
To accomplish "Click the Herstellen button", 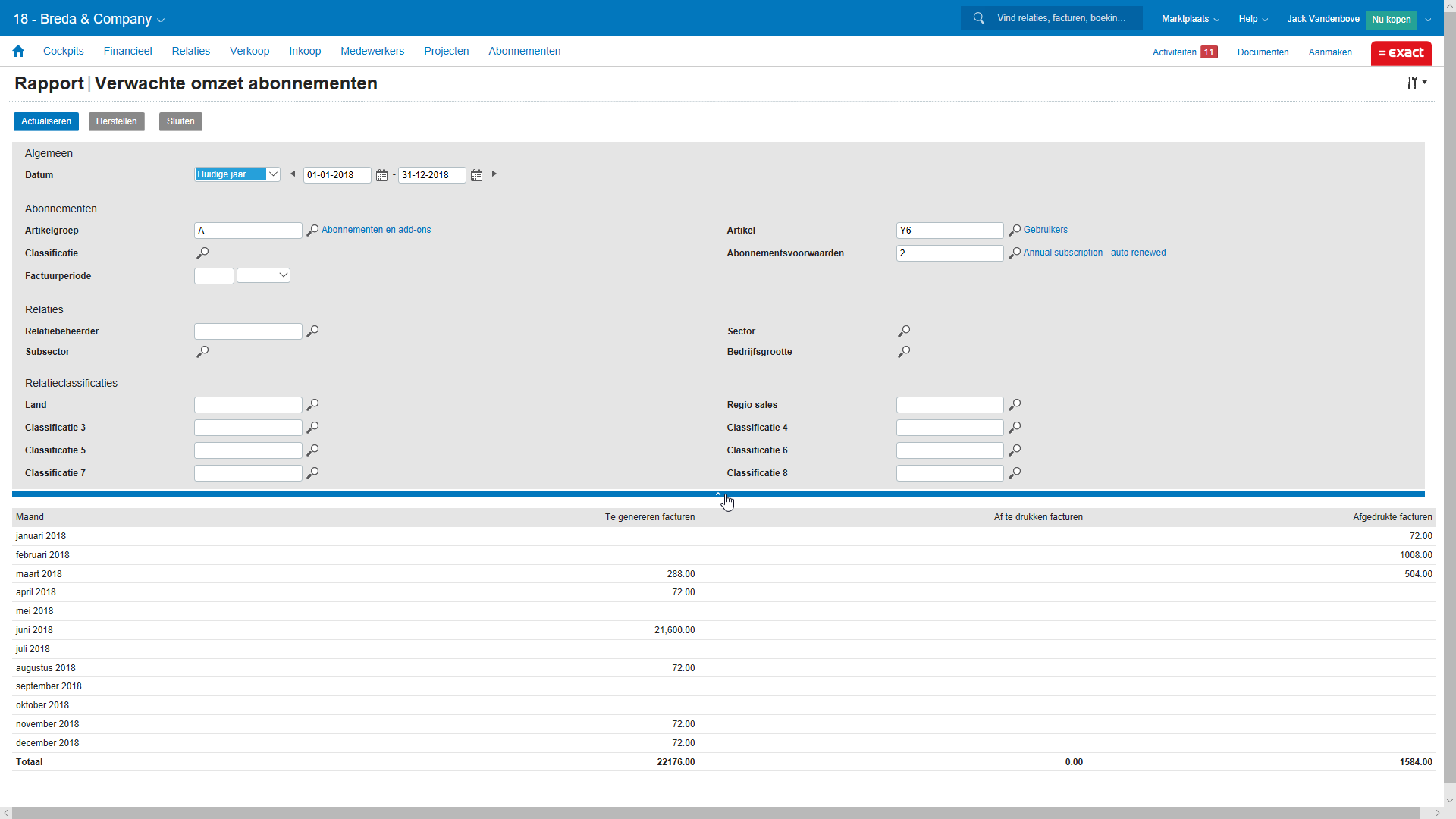I will click(117, 121).
